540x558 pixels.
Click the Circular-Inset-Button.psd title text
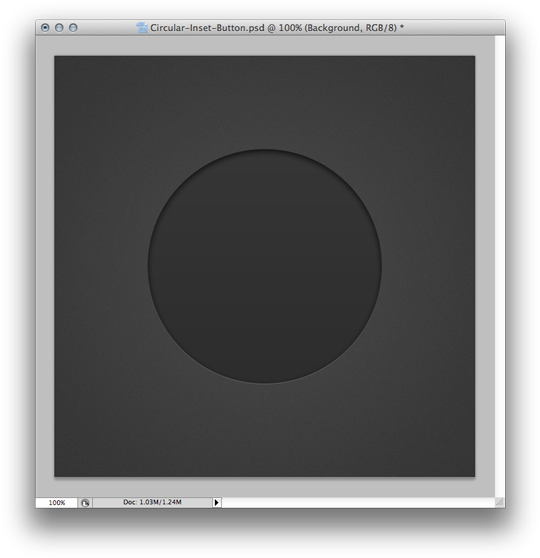pos(207,28)
